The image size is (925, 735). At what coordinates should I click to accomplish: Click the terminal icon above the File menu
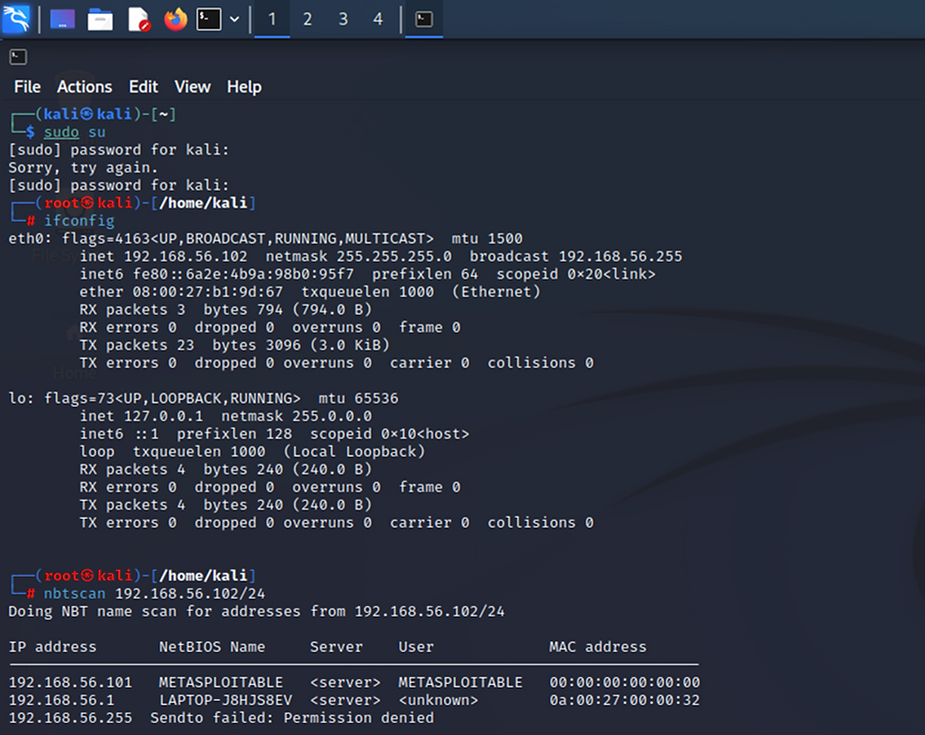17,56
